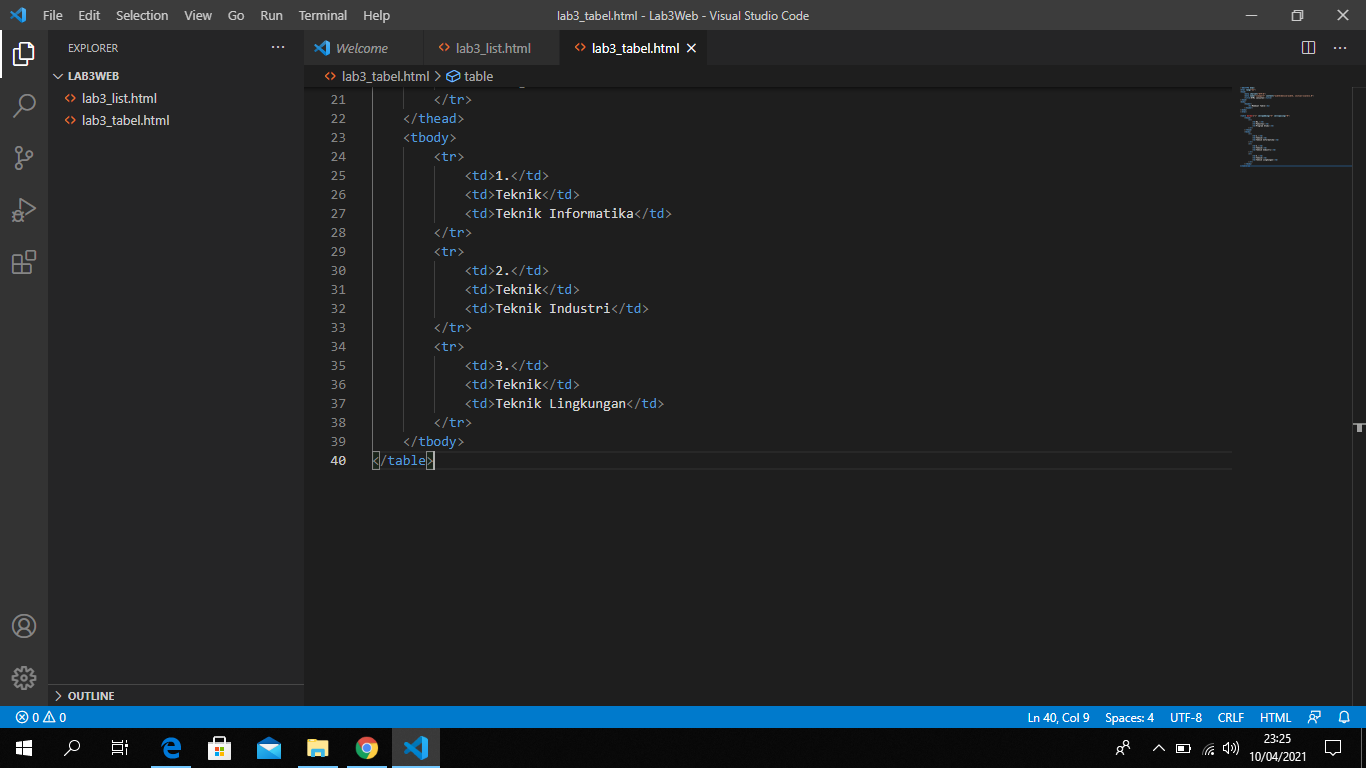Open the Selection menu

tap(142, 15)
